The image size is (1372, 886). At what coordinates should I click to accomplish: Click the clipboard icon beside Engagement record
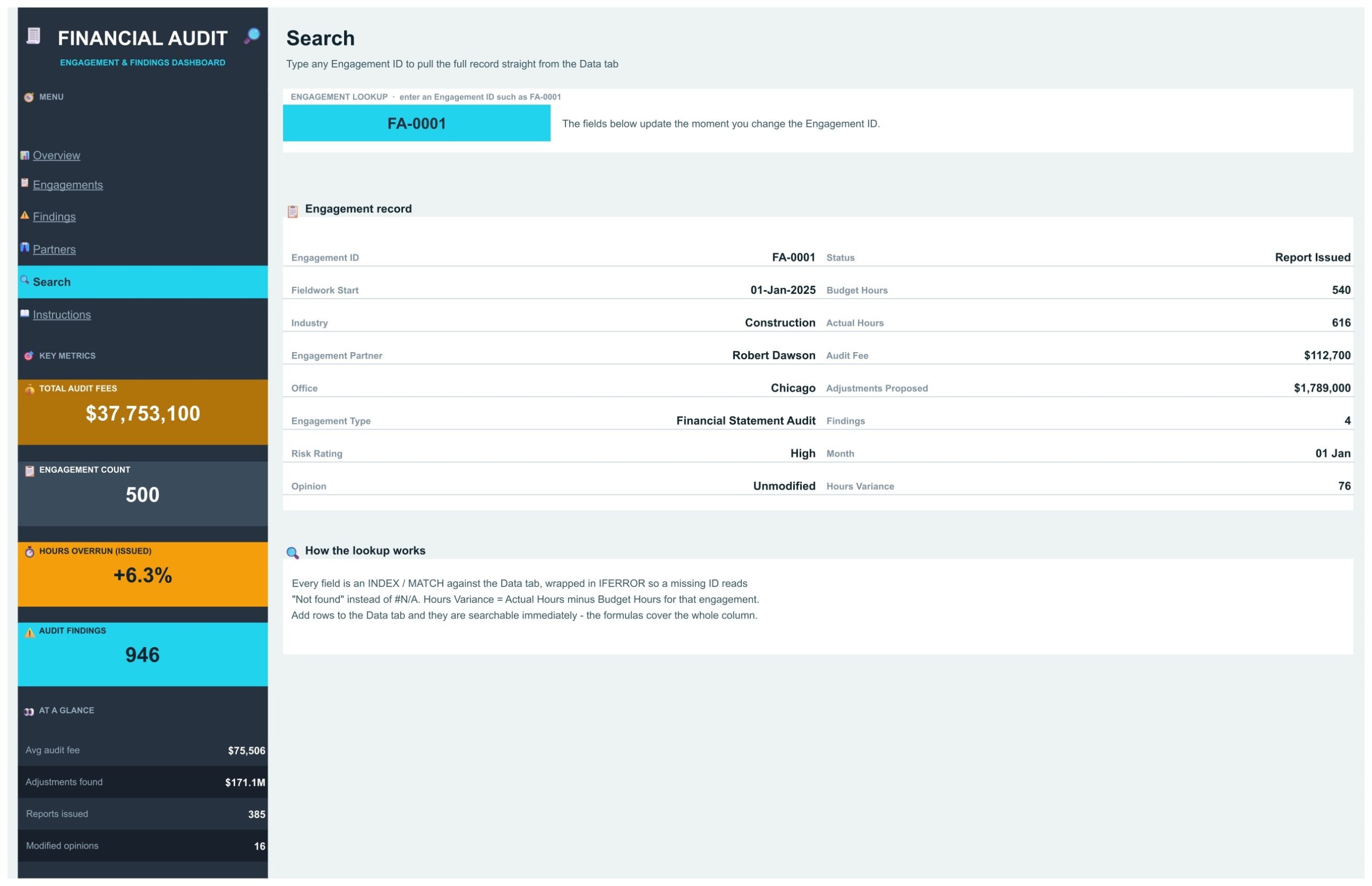[x=293, y=211]
